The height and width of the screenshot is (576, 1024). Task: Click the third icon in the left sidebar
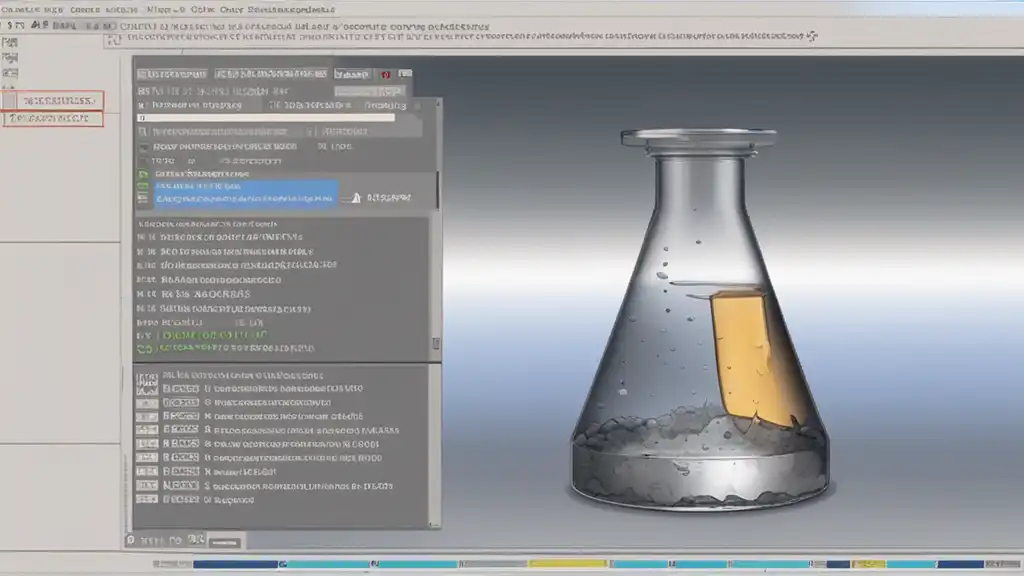point(10,74)
